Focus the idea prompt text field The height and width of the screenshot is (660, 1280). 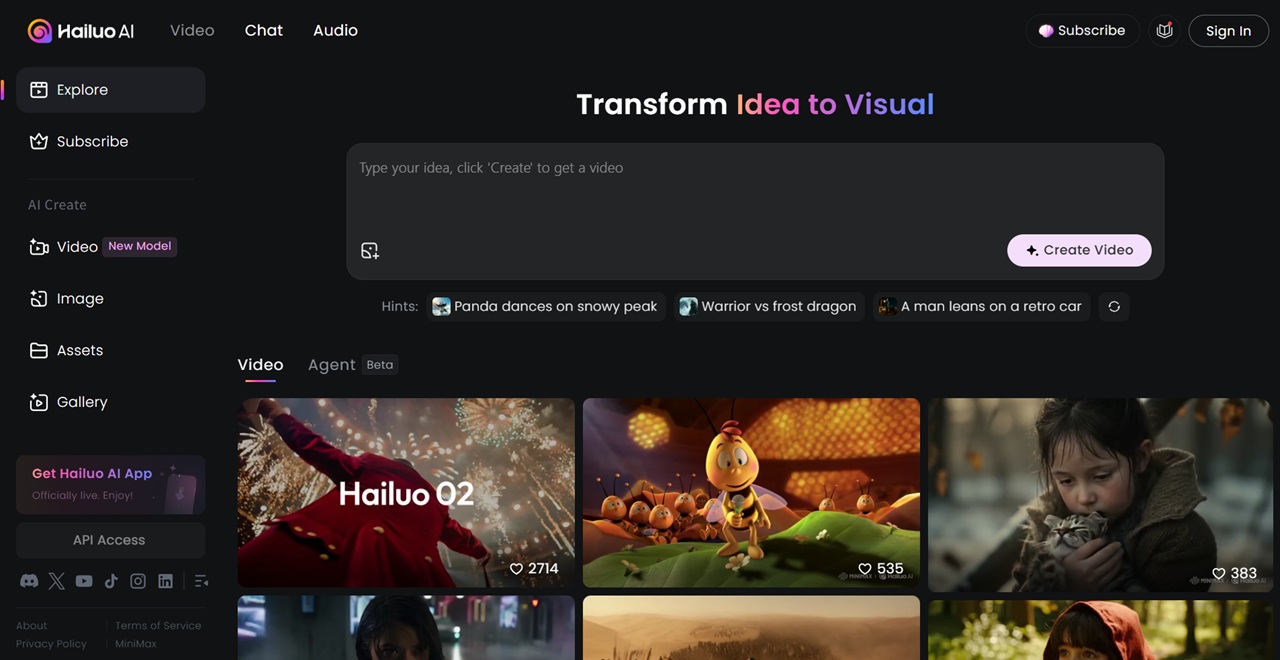[x=755, y=190]
